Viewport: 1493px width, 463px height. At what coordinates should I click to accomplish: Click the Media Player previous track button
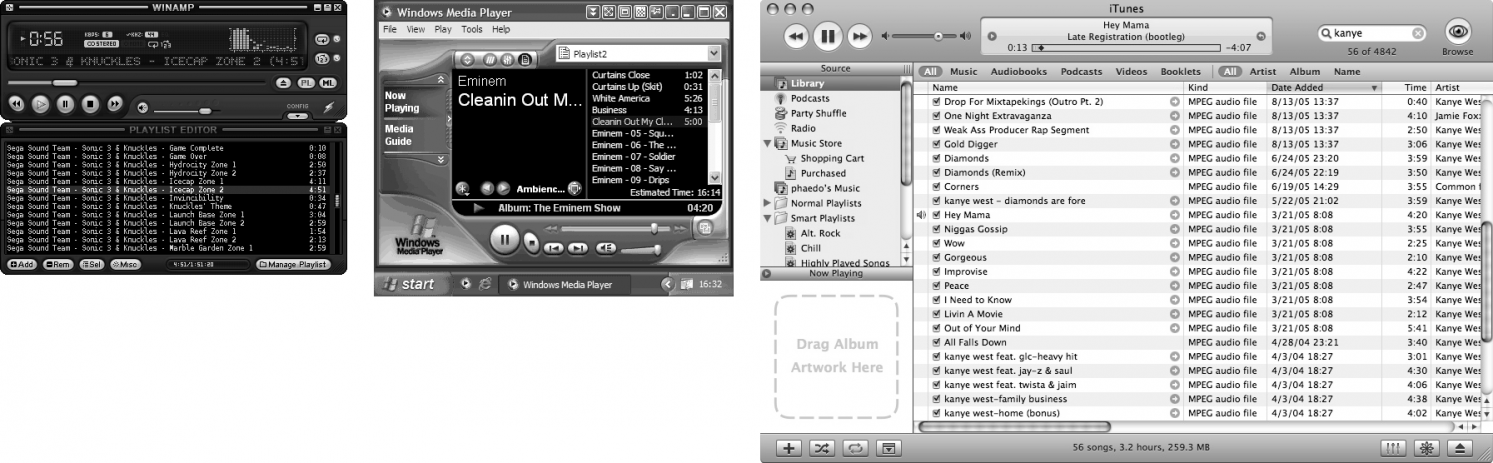555,247
